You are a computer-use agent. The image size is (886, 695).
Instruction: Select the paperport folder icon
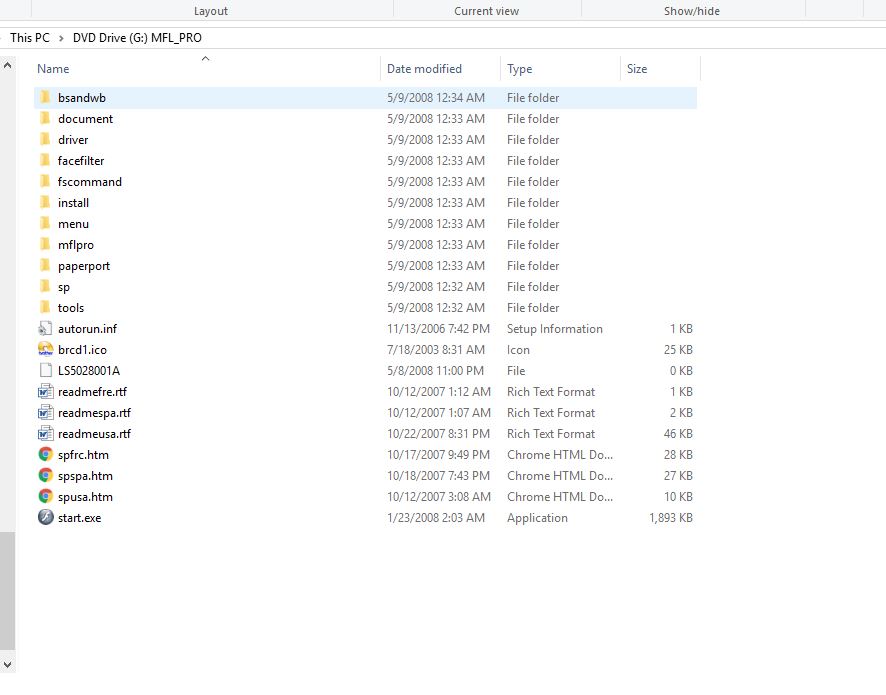[x=45, y=266]
